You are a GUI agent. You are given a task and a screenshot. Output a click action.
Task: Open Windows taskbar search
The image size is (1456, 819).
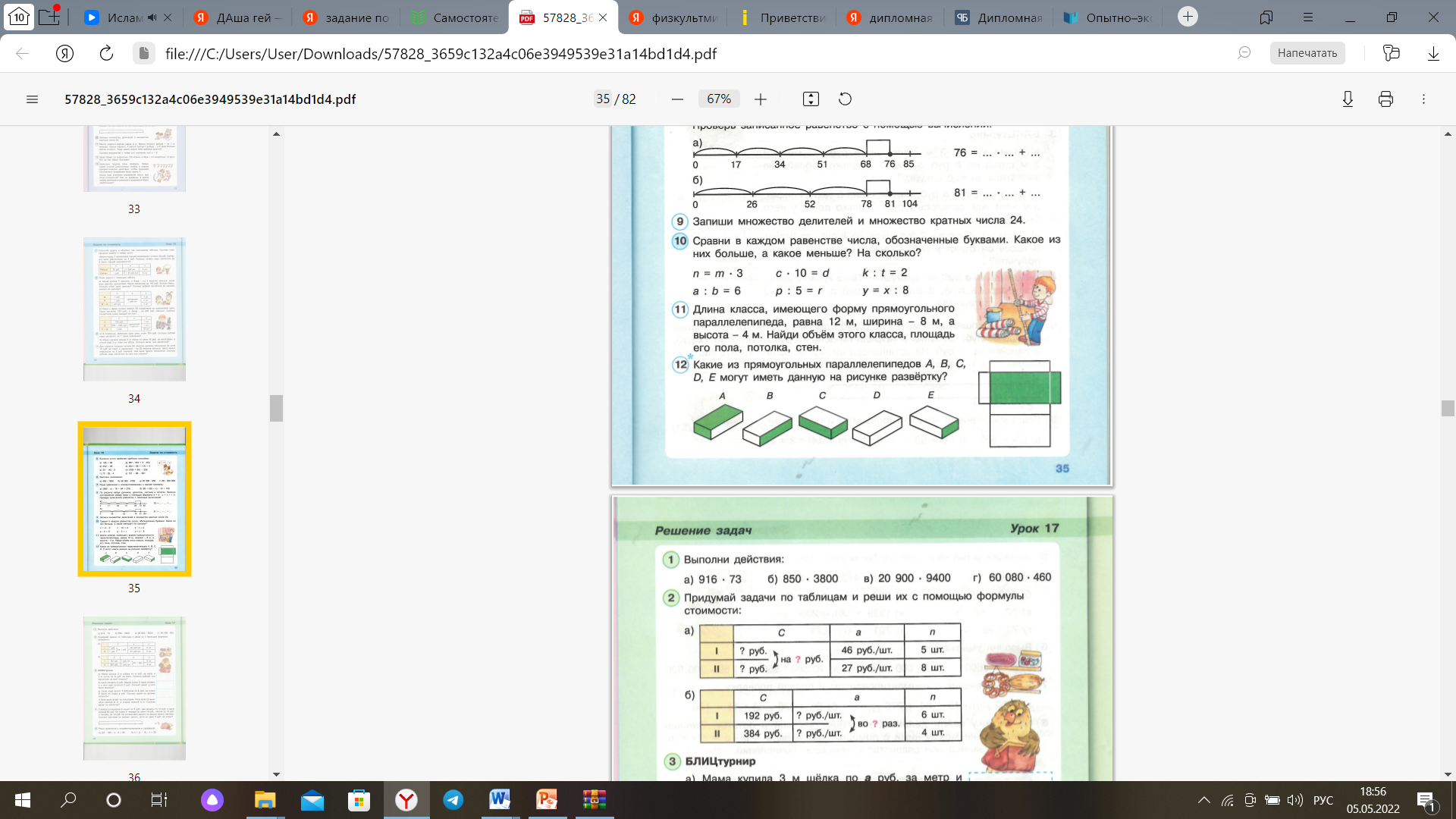tap(68, 800)
